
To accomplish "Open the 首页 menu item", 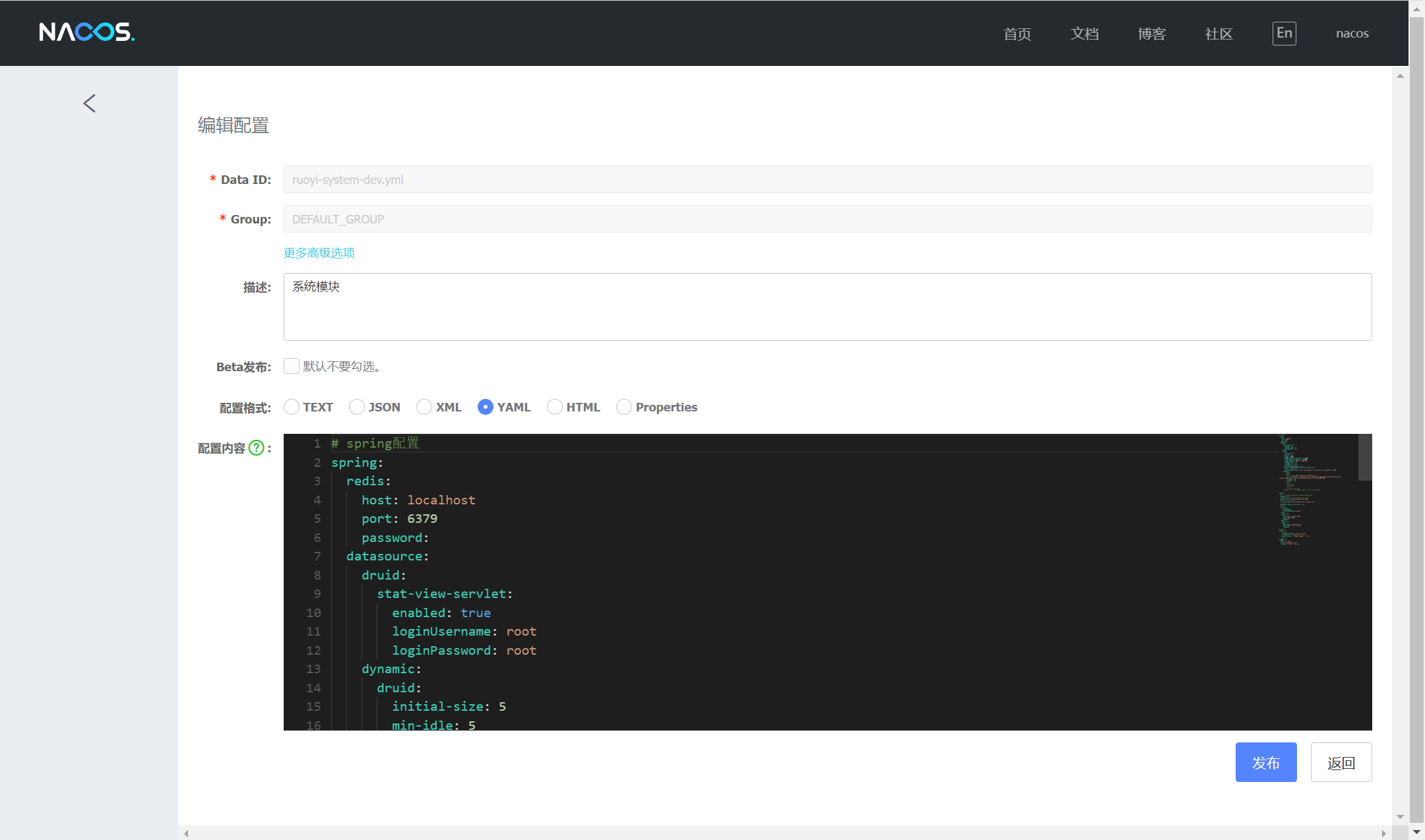I will click(x=1017, y=34).
